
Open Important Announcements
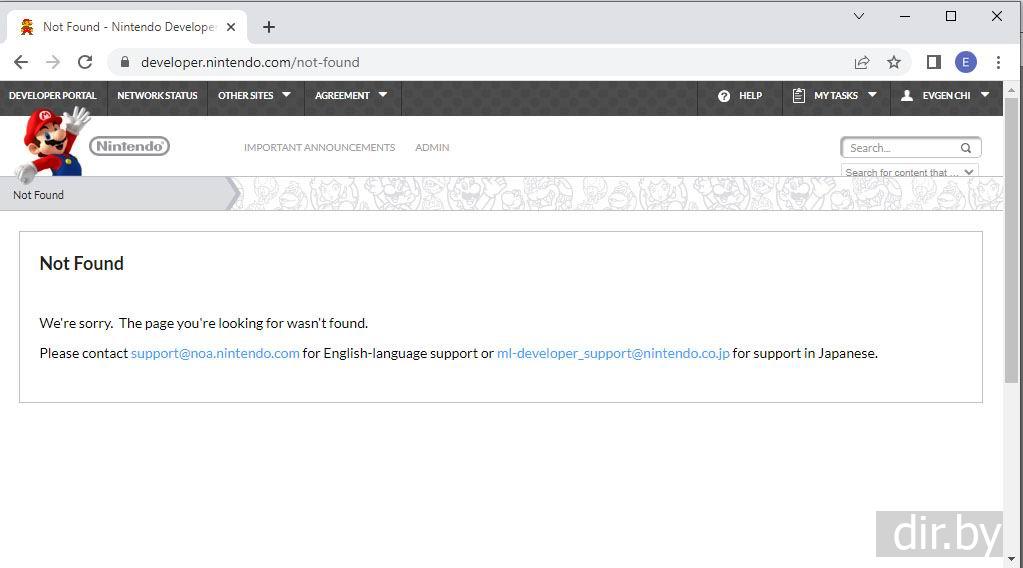tap(320, 147)
